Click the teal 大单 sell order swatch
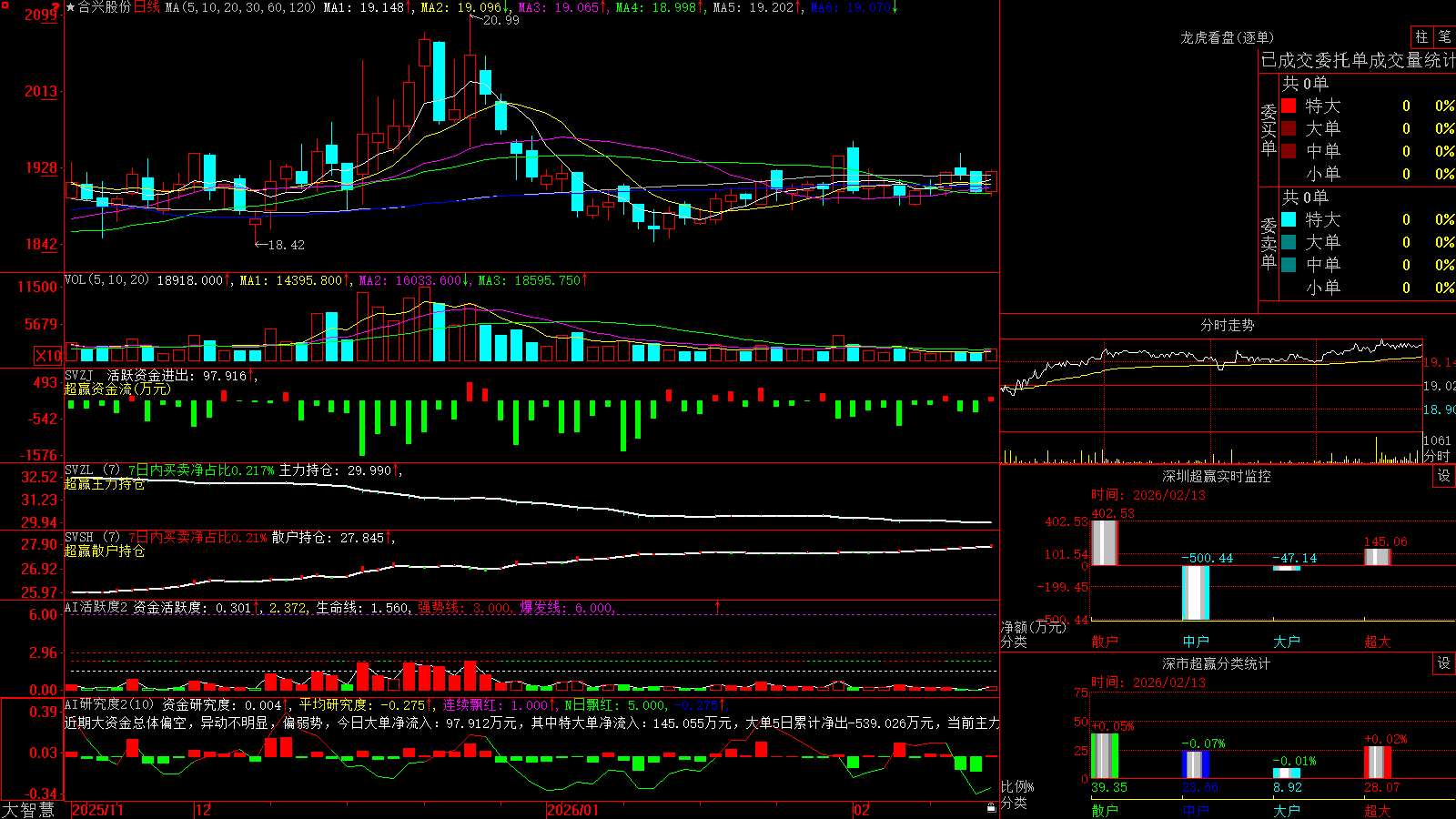 click(x=1289, y=242)
